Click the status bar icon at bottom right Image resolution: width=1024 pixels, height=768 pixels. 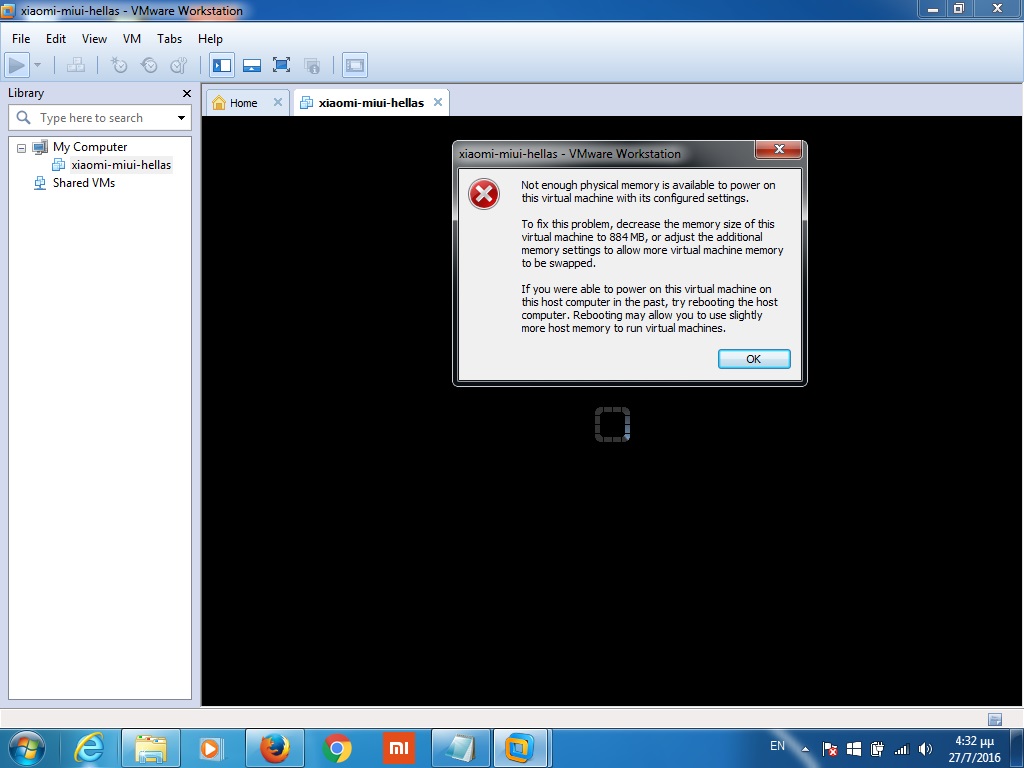(995, 720)
